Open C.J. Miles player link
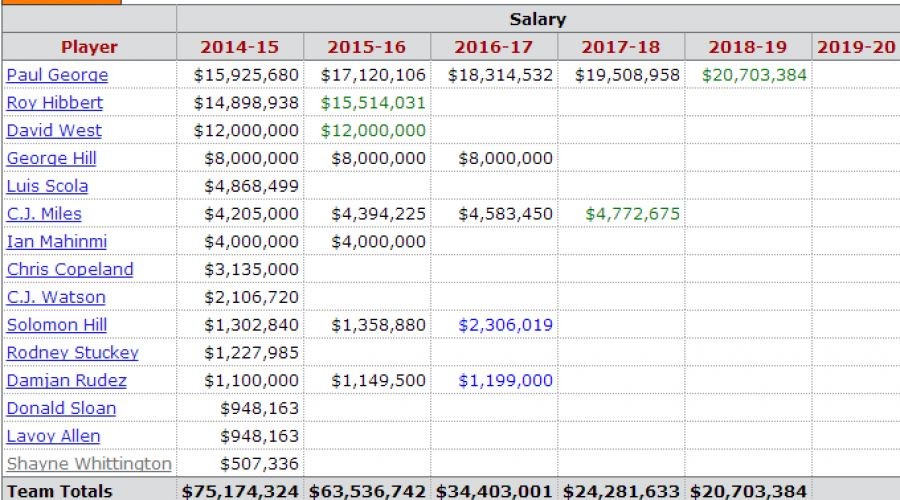Viewport: 900px width, 500px height. point(44,214)
